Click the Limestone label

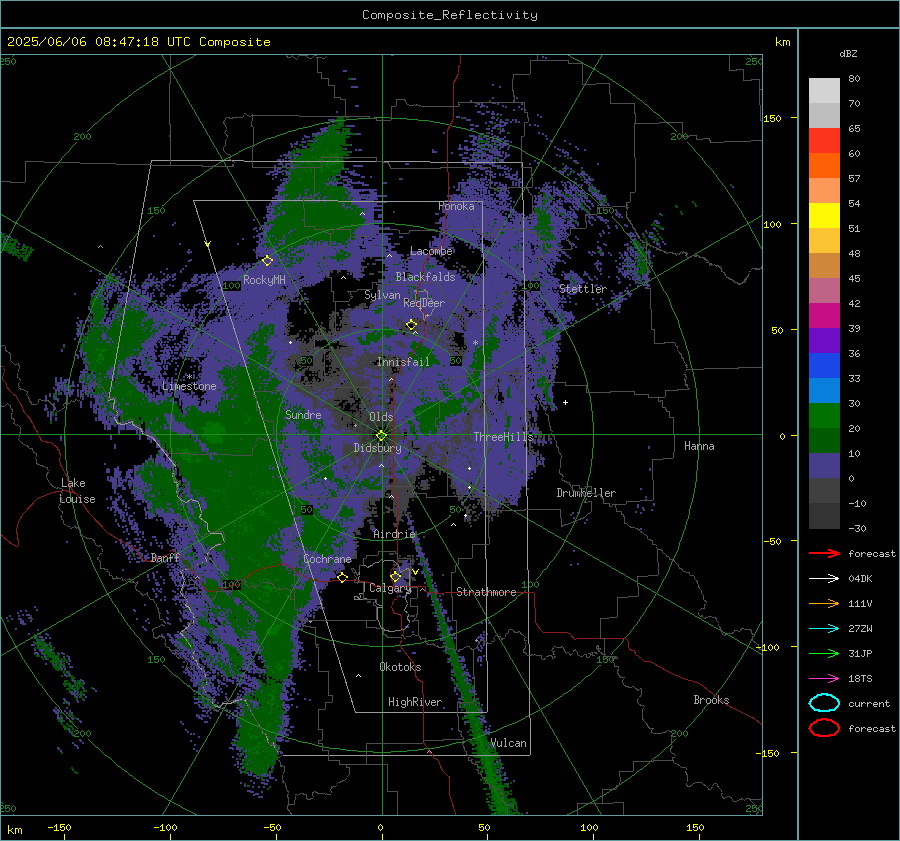189,386
